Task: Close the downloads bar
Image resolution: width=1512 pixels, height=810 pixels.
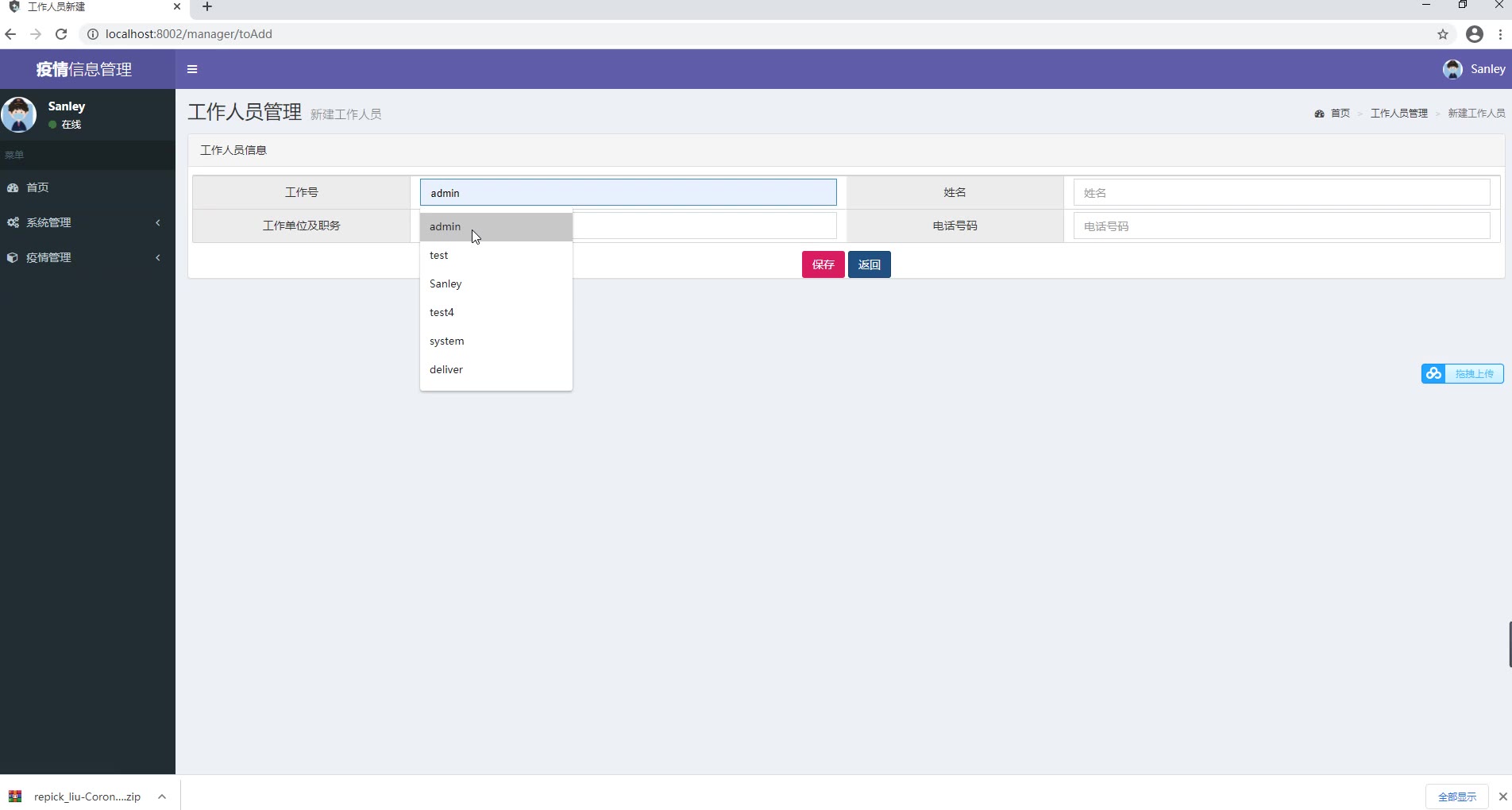Action: click(x=1502, y=796)
